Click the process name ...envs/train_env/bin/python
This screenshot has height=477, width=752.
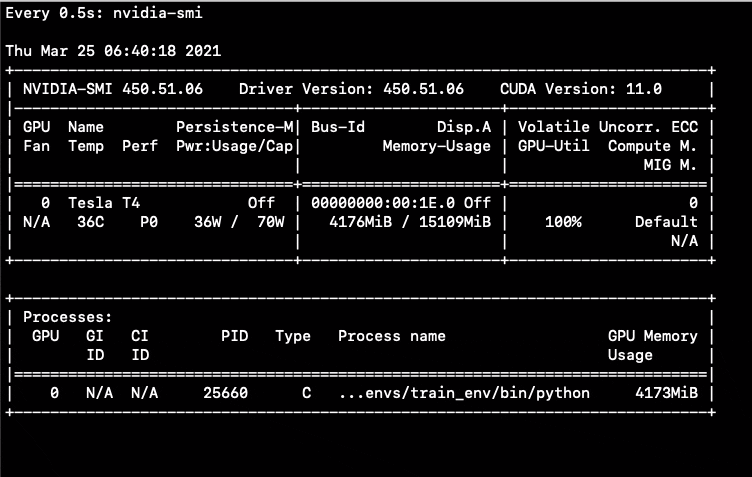(464, 393)
